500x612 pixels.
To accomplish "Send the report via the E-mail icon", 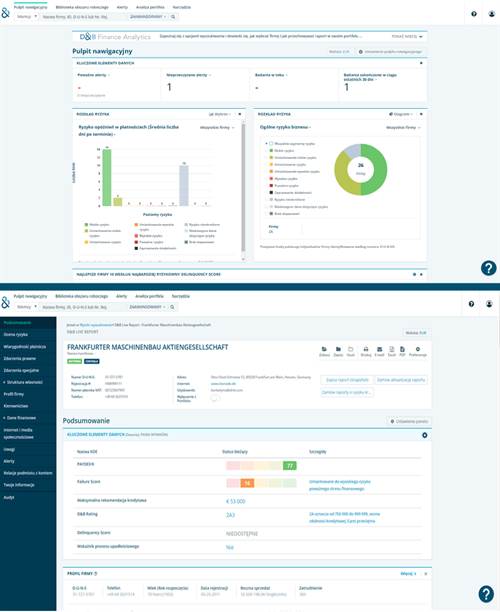I will tap(379, 351).
